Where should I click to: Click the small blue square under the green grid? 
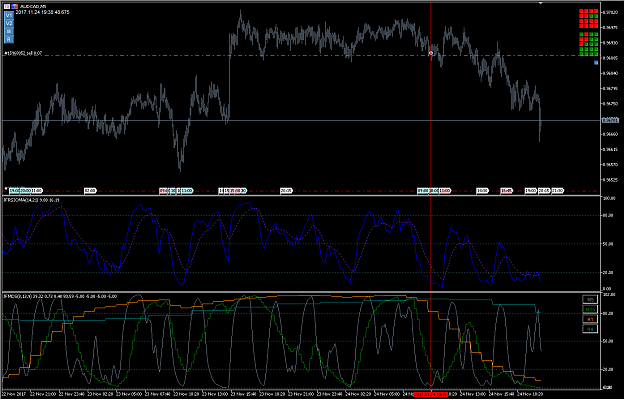click(596, 63)
